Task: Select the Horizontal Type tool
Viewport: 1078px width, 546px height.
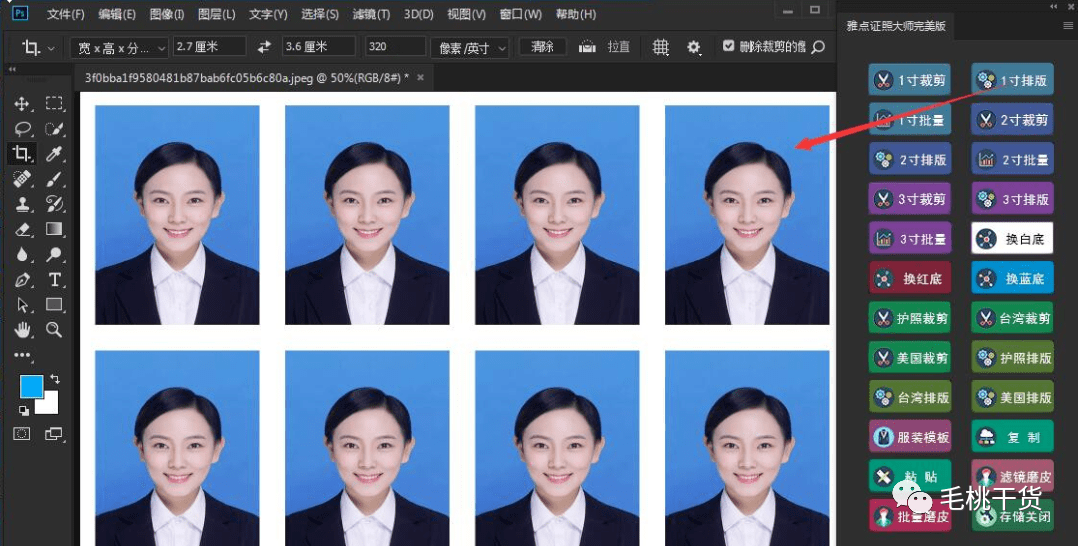Action: 55,279
